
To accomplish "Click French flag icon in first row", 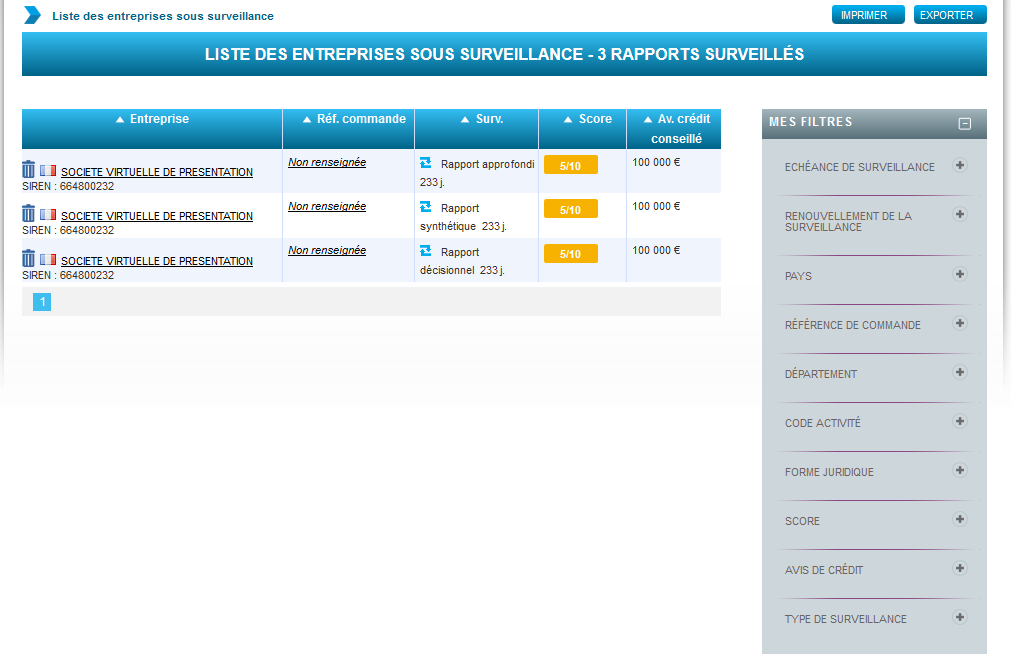I will [x=48, y=171].
